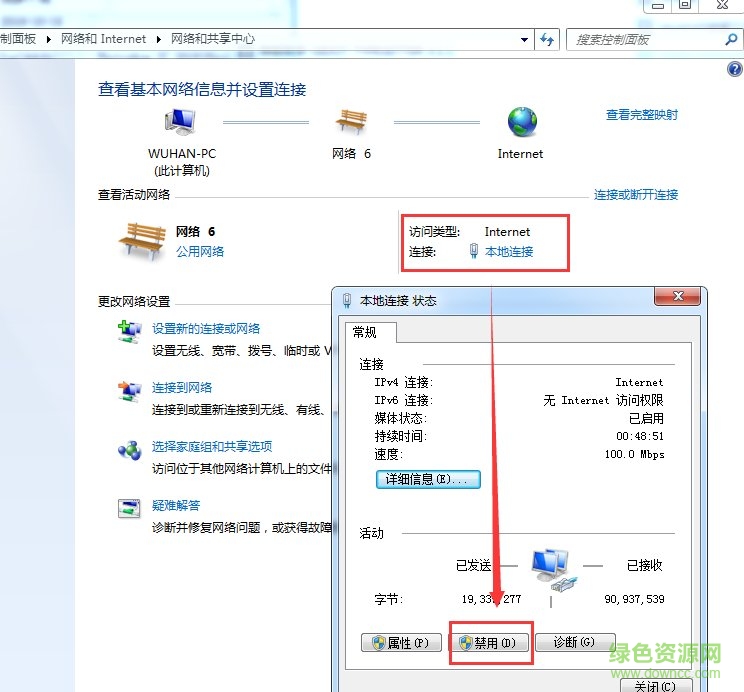Click the 疑难解答 icon

pyautogui.click(x=129, y=508)
